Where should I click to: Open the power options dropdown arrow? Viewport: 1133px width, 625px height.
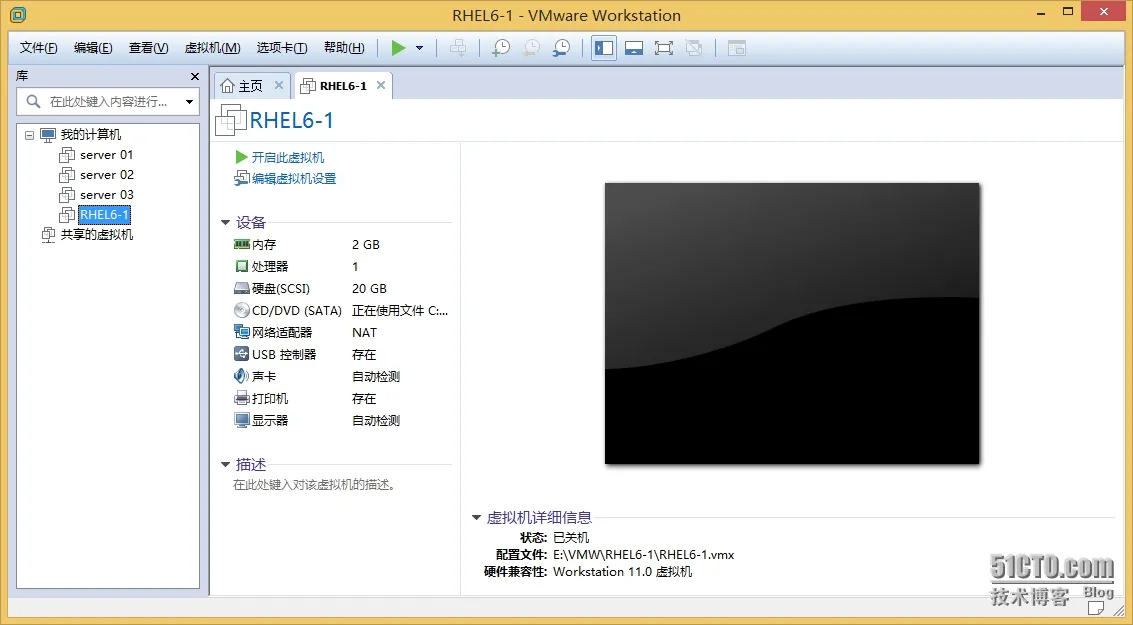pos(420,48)
